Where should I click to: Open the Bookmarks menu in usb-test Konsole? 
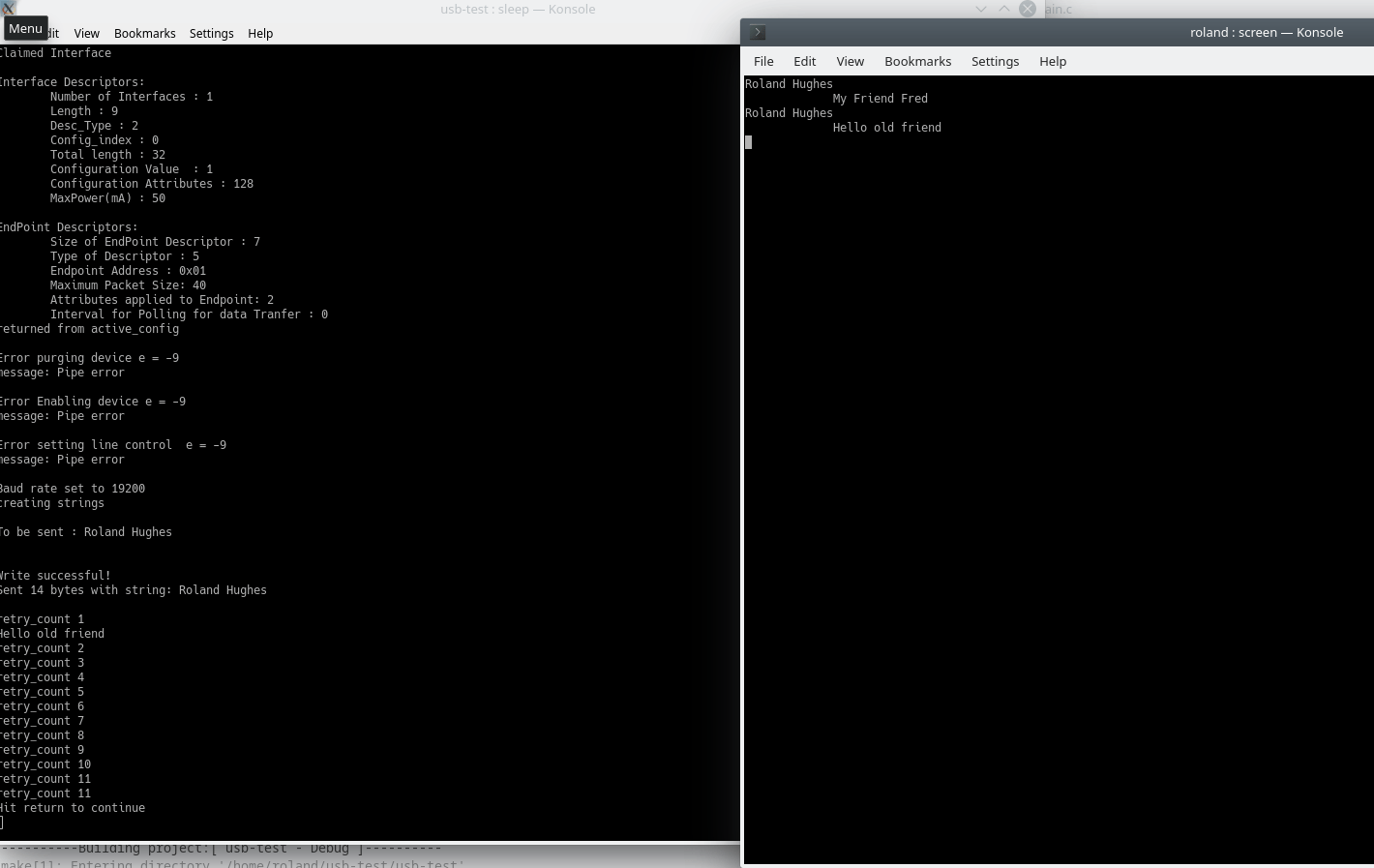(144, 33)
